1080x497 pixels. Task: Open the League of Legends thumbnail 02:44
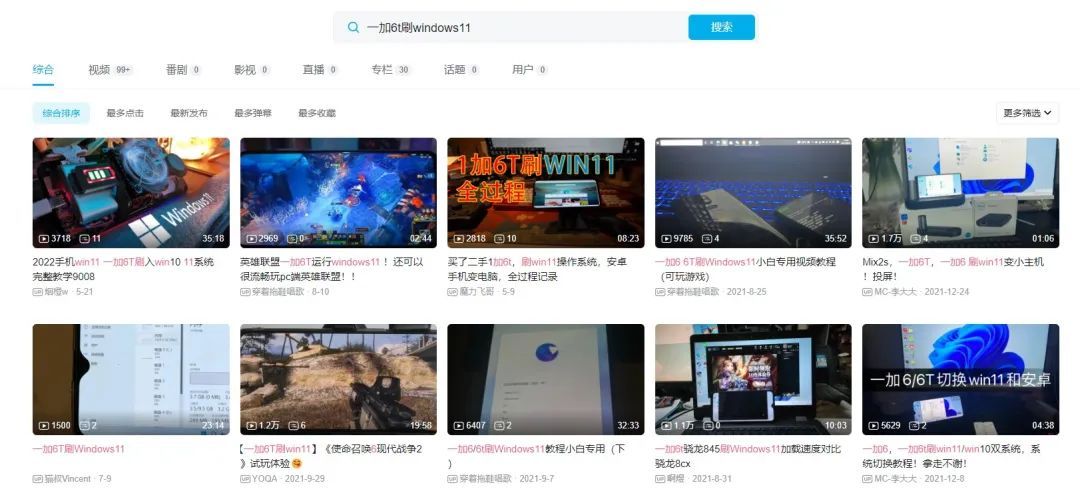(x=338, y=193)
